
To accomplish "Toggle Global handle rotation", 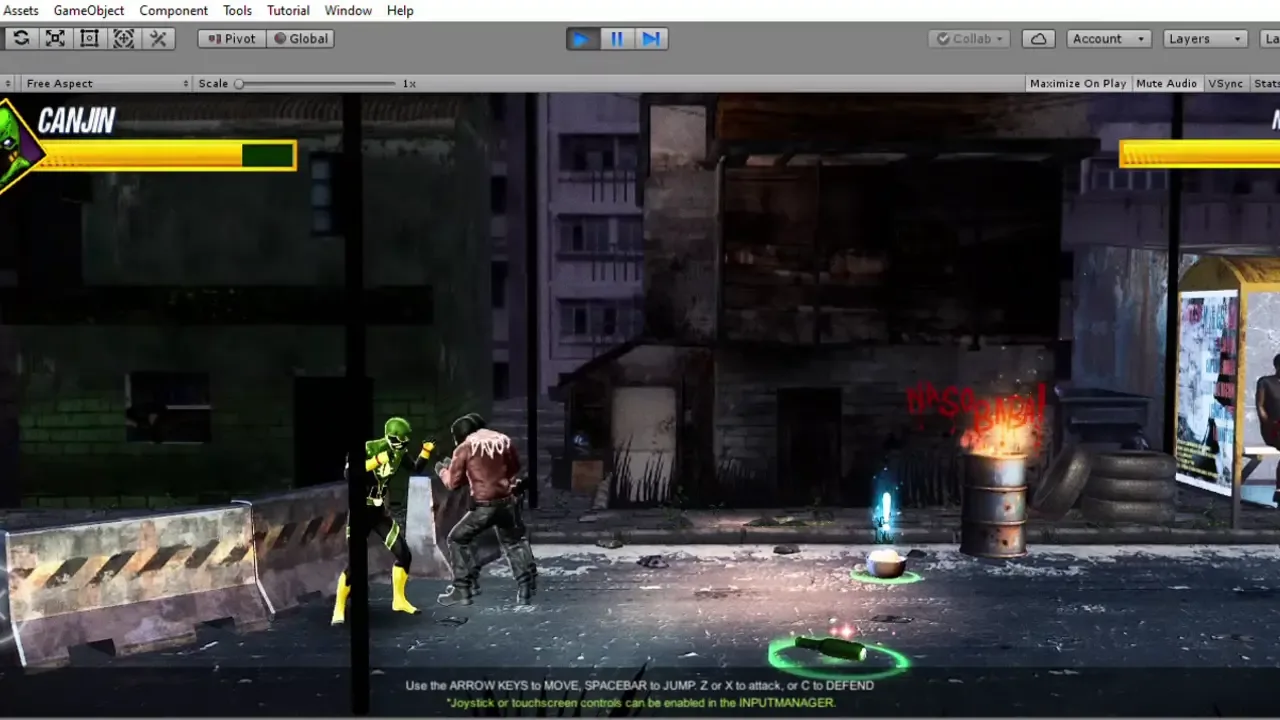I will pos(300,39).
